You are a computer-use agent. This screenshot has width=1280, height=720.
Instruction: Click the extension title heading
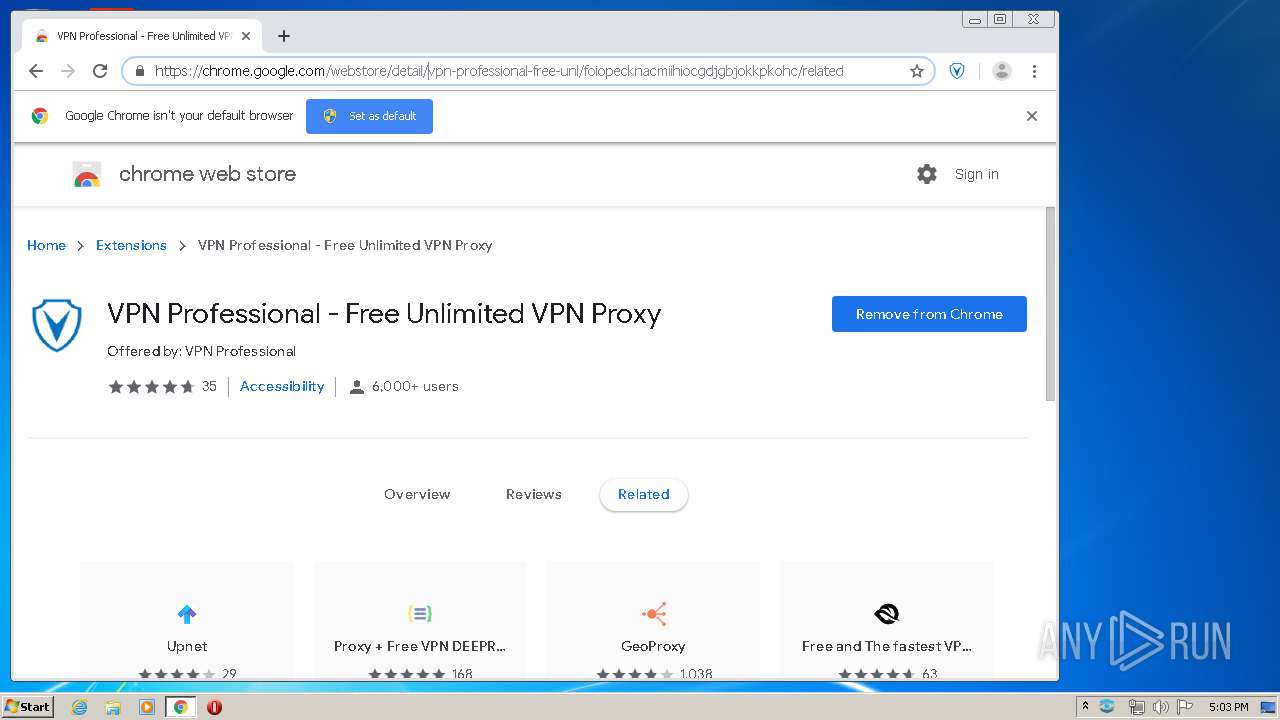[x=384, y=314]
